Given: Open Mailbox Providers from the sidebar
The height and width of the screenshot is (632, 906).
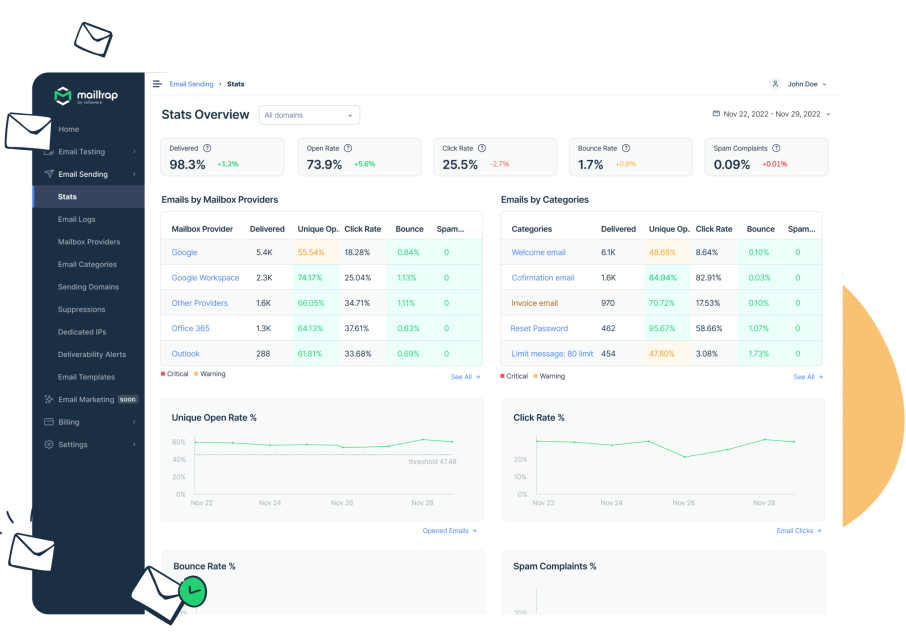Looking at the screenshot, I should 87,242.
